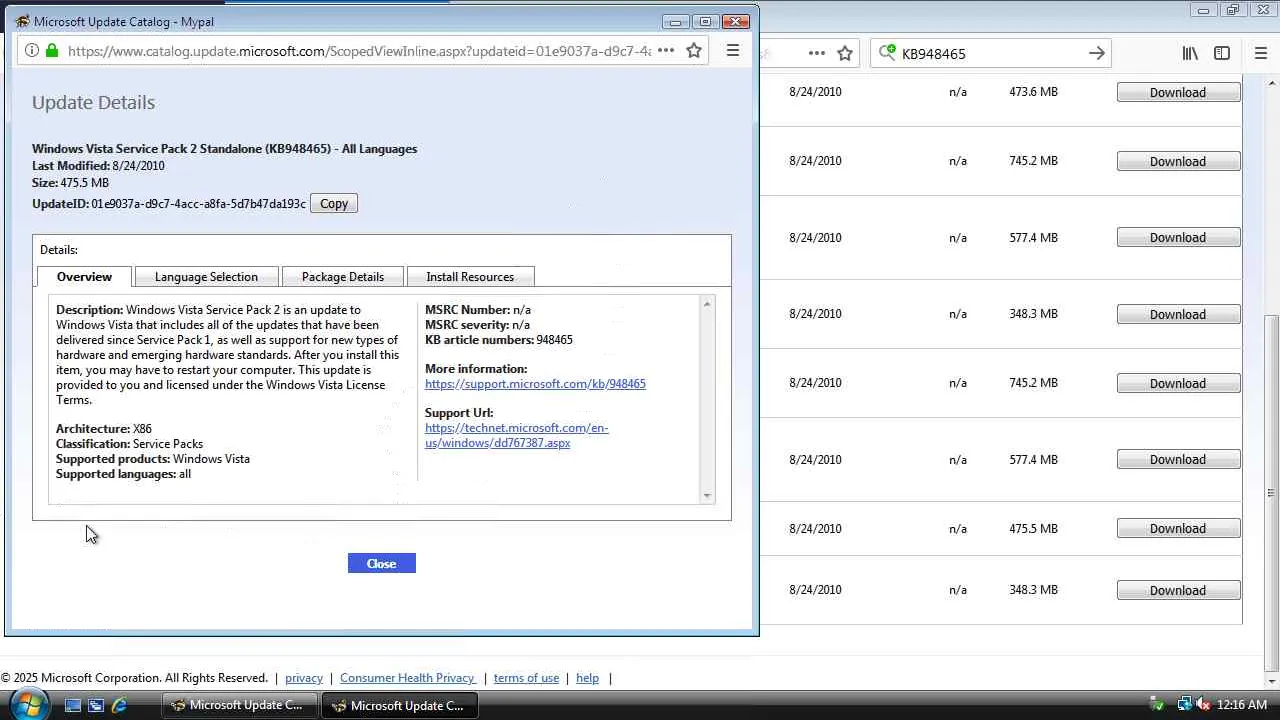Click the muted volume icon in the tray
The height and width of the screenshot is (720, 1280).
(1203, 705)
